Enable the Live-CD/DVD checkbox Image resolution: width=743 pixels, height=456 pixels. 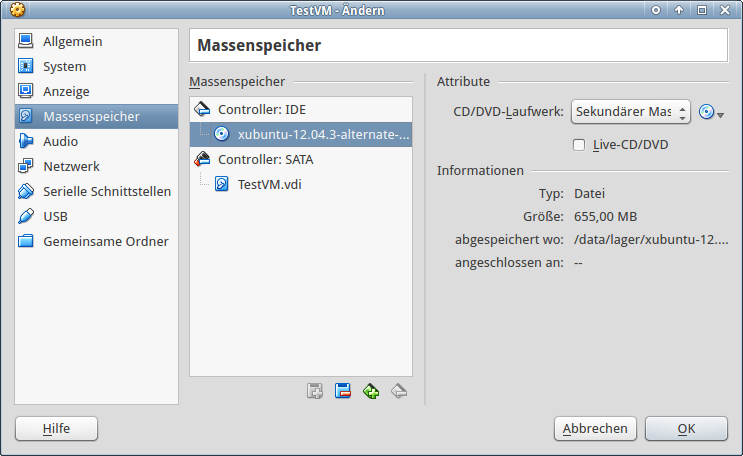click(x=579, y=145)
